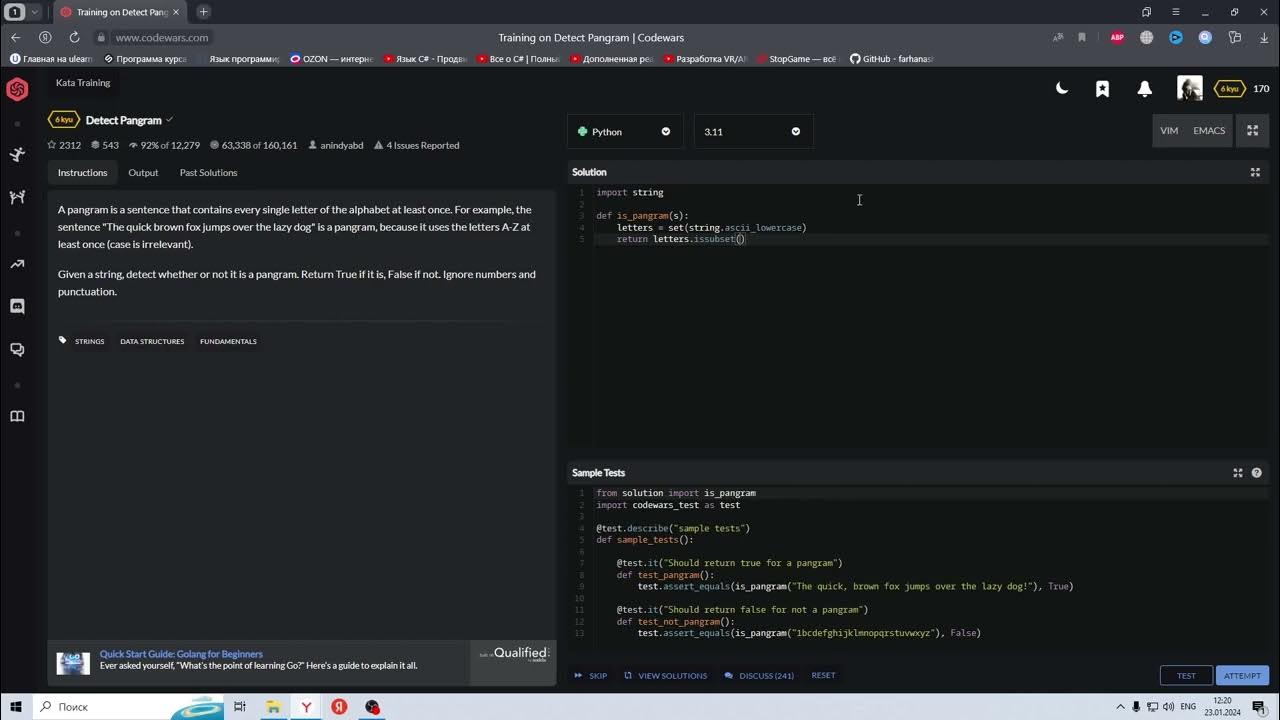Open the Discord chat sidebar icon
This screenshot has width=1280, height=720.
coord(17,306)
